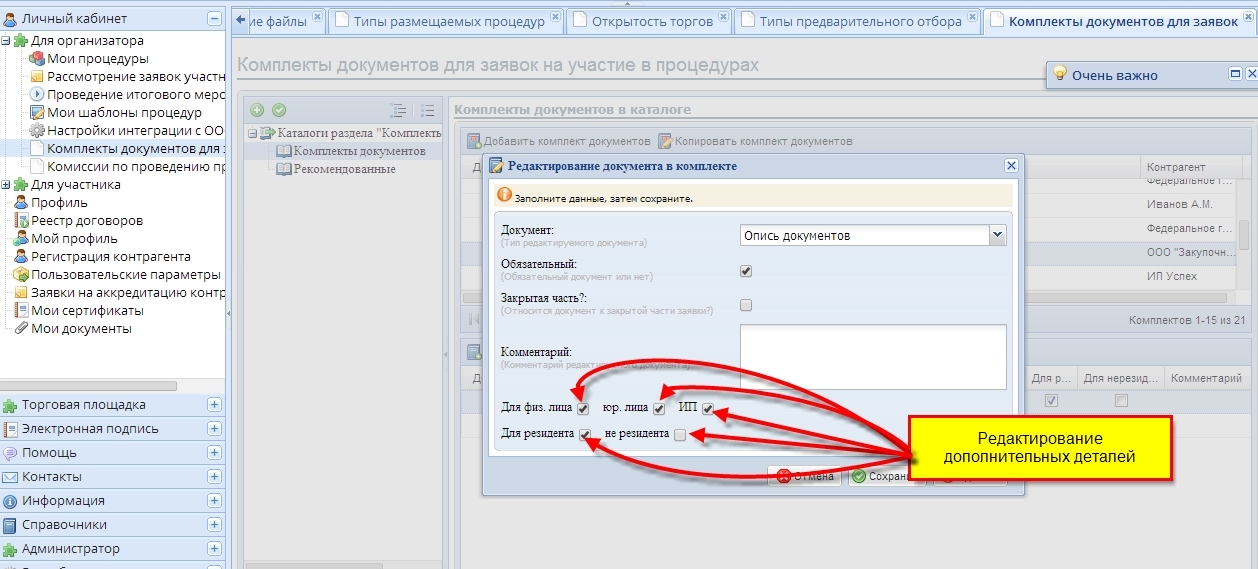1258x569 pixels.
Task: Open the 'Документ' dropdown list
Action: tap(997, 235)
